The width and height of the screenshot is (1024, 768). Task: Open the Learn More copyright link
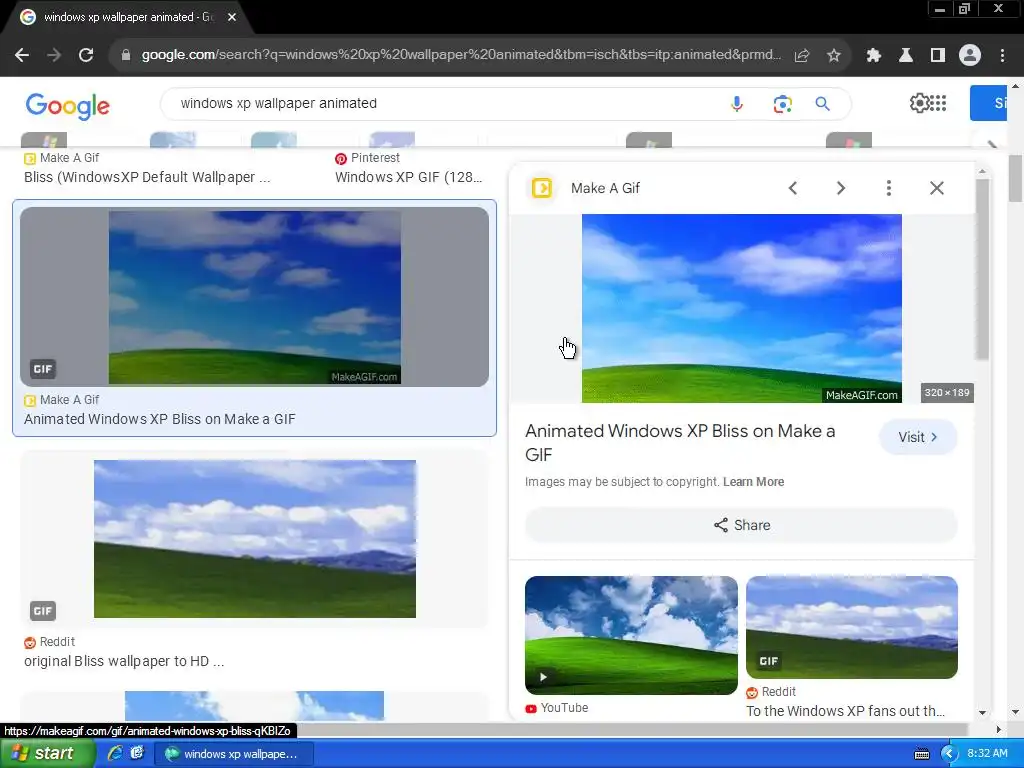pyautogui.click(x=753, y=482)
